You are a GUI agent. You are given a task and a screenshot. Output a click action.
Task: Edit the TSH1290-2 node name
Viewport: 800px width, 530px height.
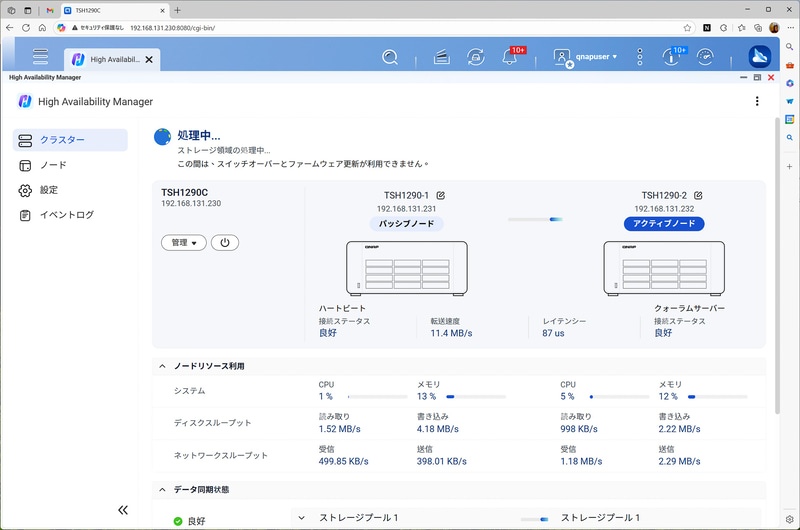click(698, 195)
